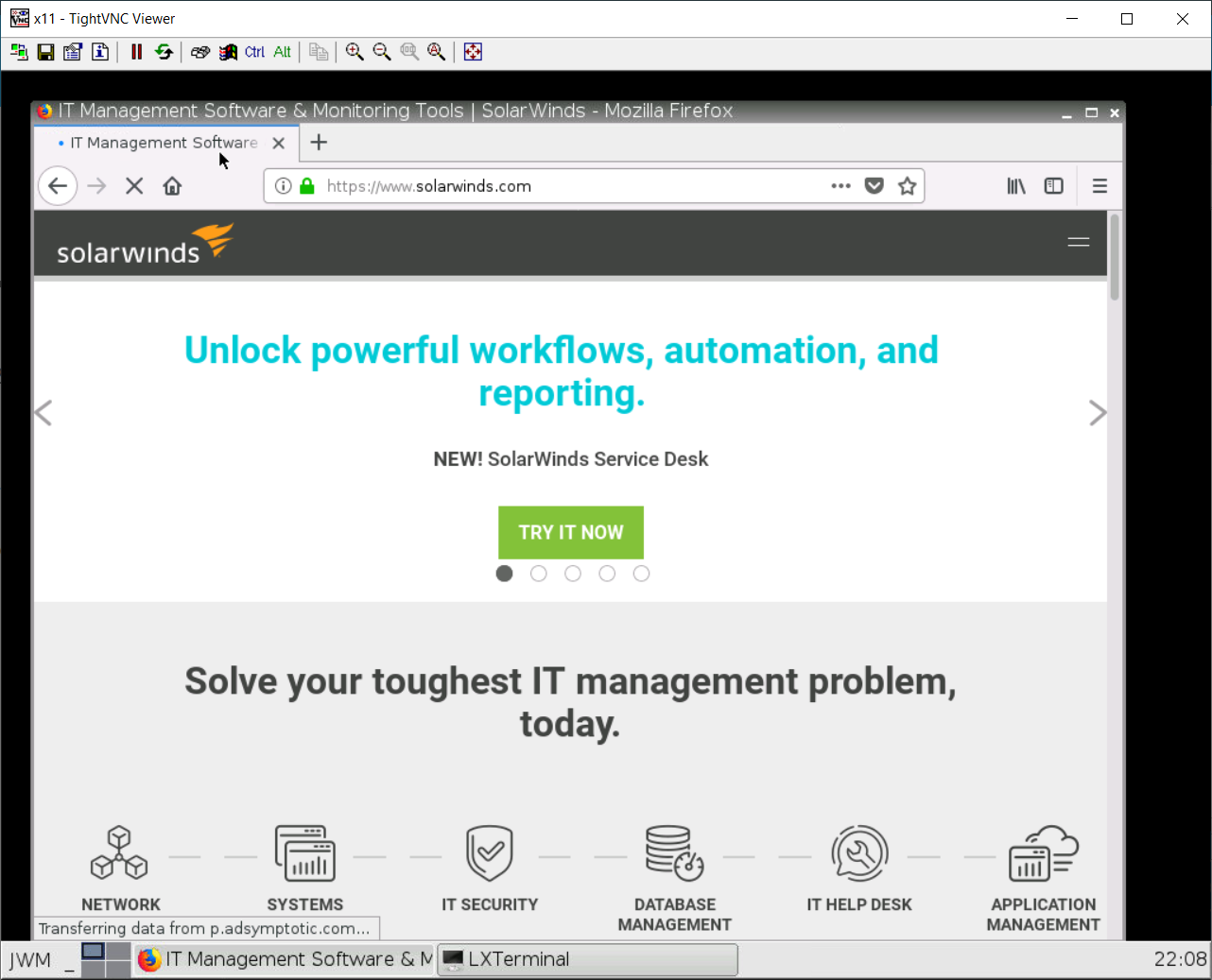Open Firefox Library icon
Screen dimensions: 1212x980
(1016, 186)
